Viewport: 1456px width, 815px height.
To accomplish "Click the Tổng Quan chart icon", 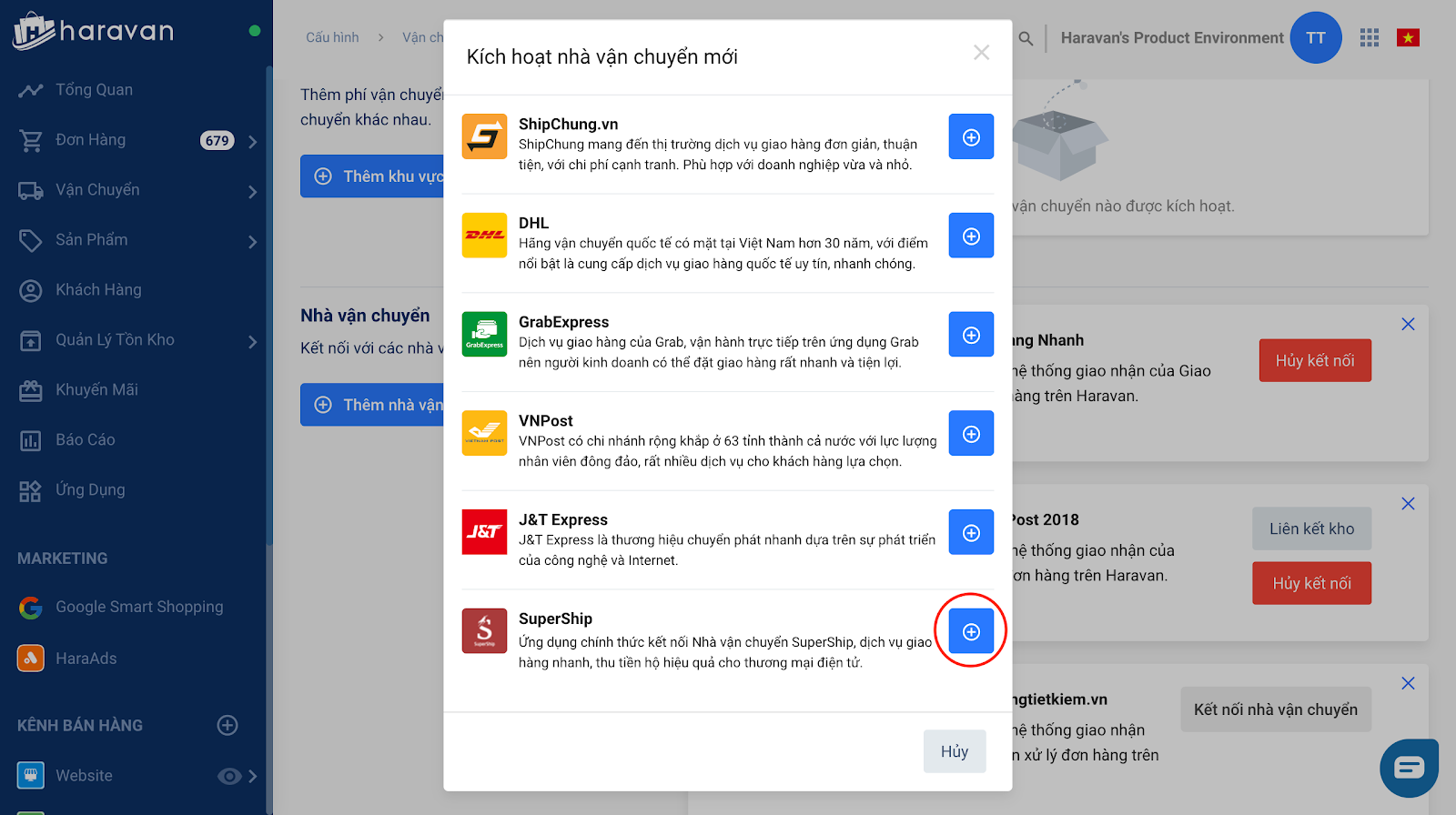I will (31, 90).
